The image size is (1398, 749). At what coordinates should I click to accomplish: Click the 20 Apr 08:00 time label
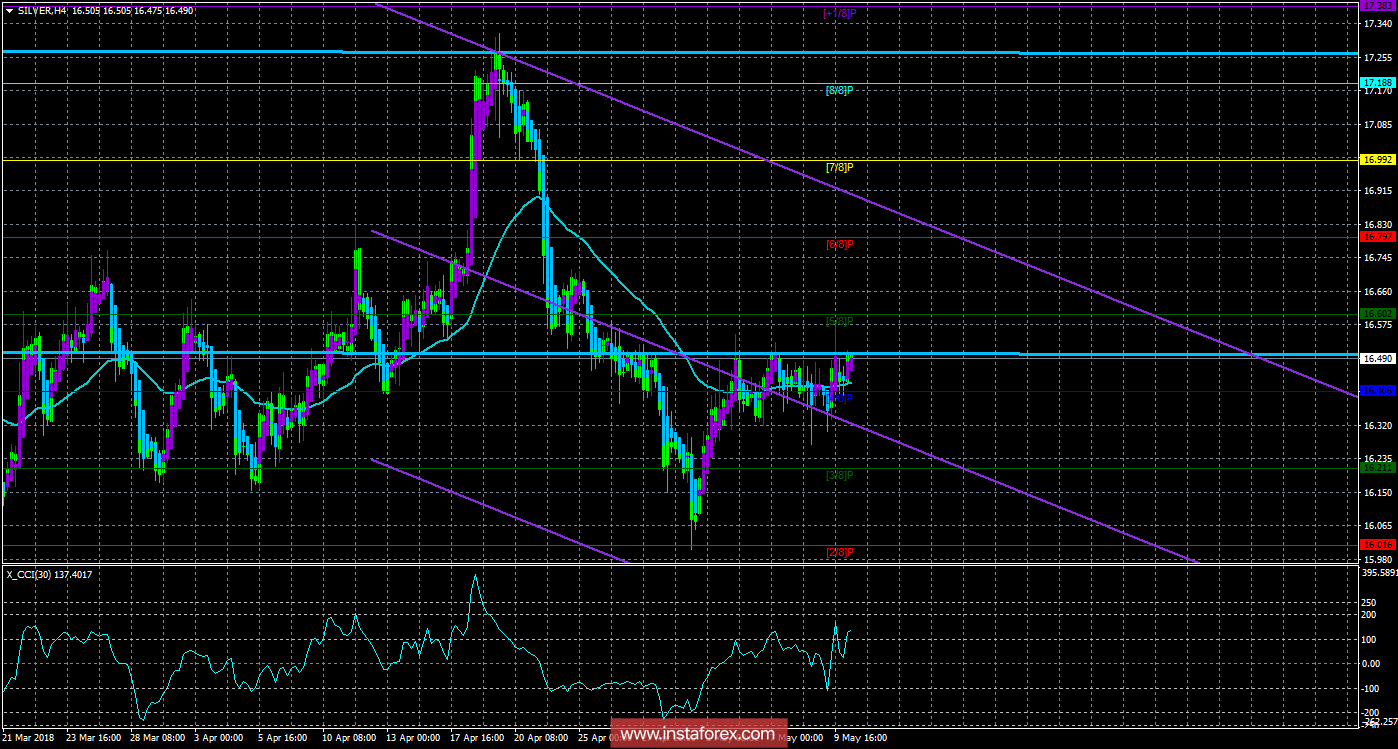coord(541,738)
